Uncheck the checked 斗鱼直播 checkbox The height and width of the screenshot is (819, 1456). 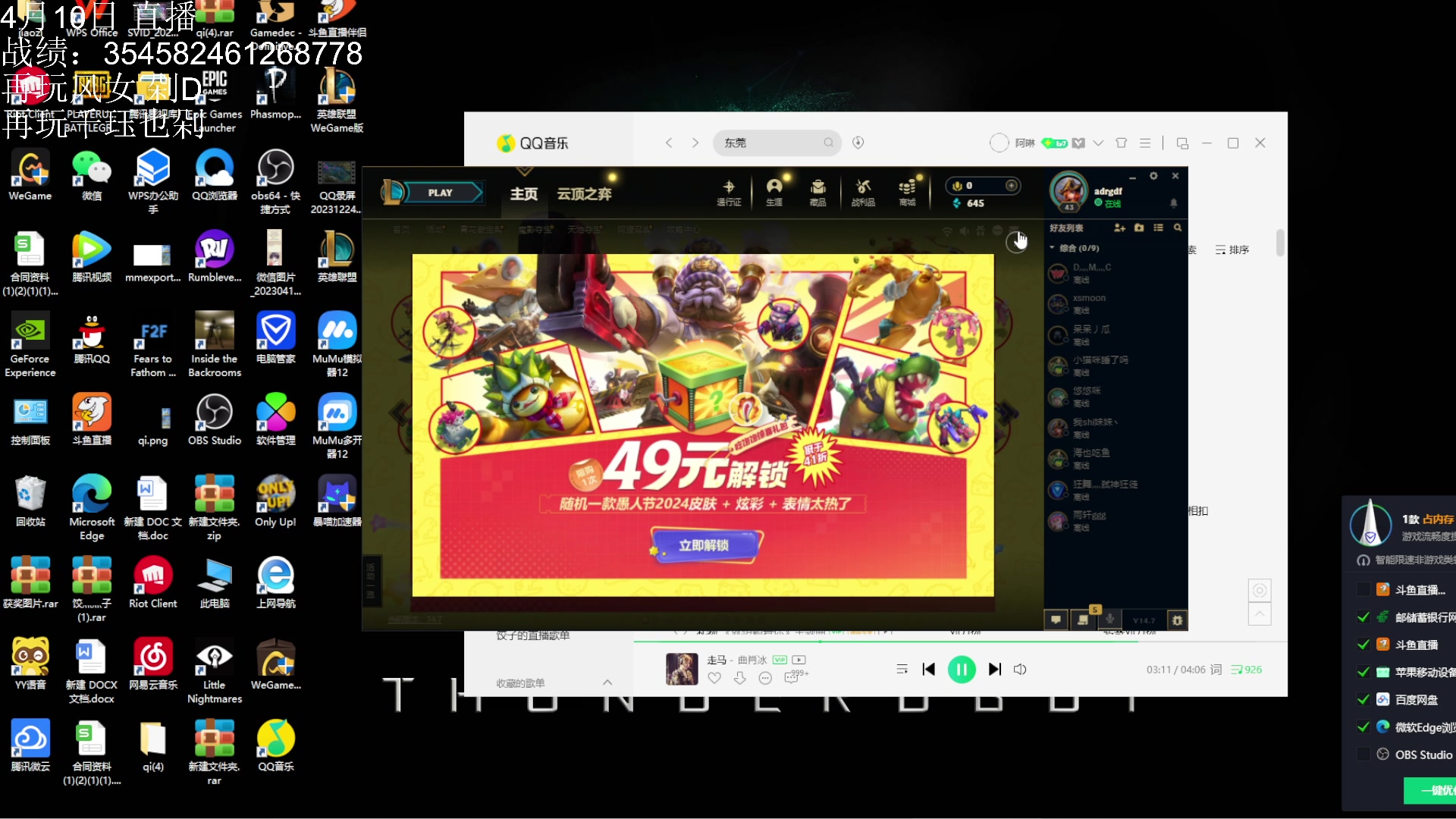(x=1363, y=645)
